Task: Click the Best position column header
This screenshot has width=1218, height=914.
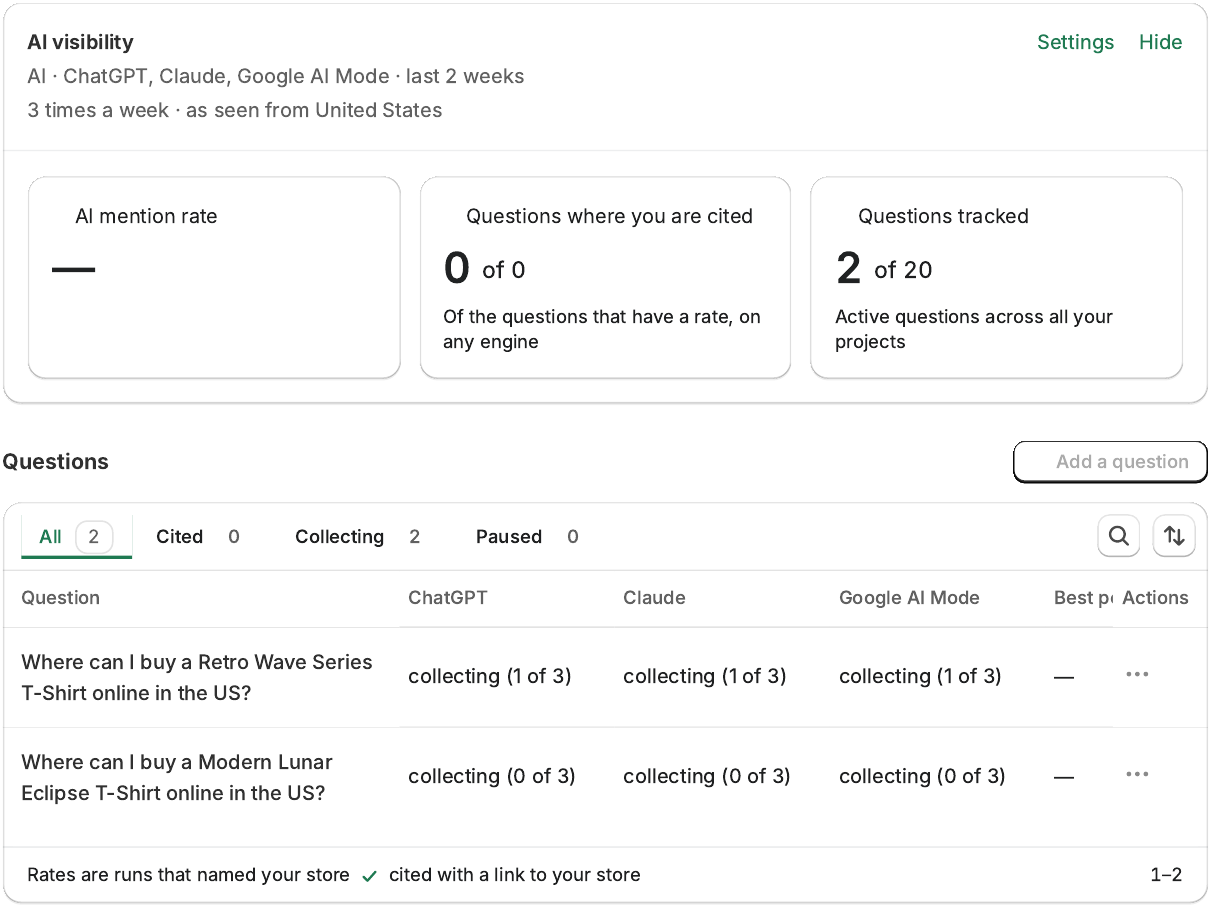Action: click(x=1083, y=598)
